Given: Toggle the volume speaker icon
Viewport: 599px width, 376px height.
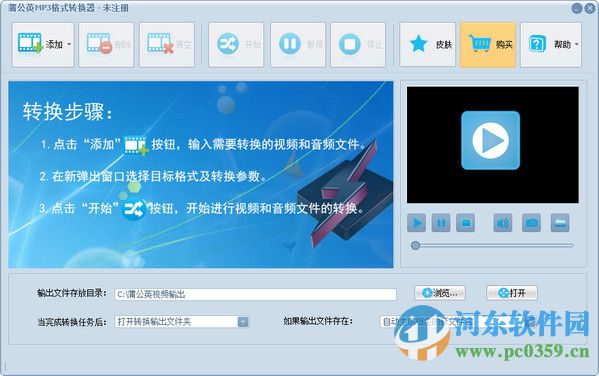Looking at the screenshot, I should [x=503, y=223].
